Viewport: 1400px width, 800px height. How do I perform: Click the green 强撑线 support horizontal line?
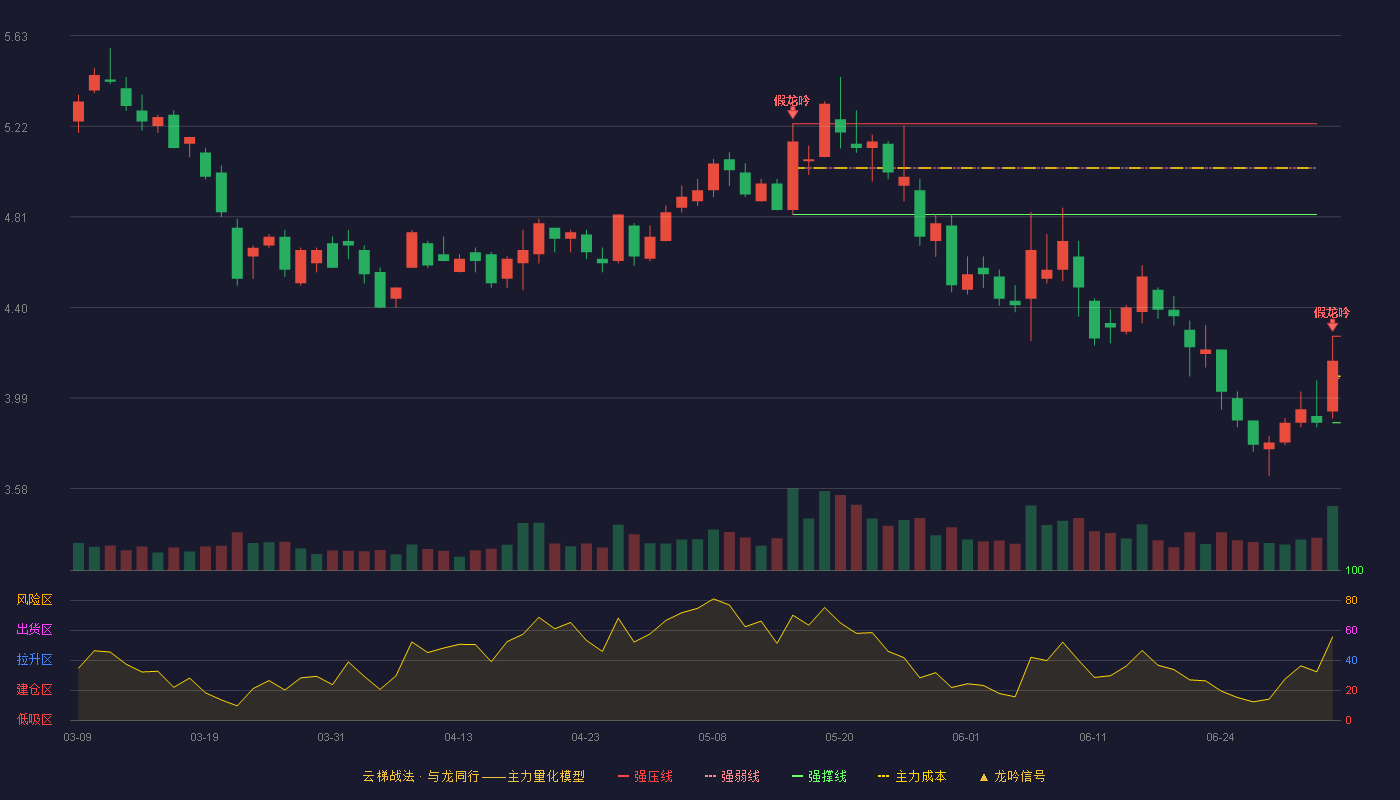1055,215
